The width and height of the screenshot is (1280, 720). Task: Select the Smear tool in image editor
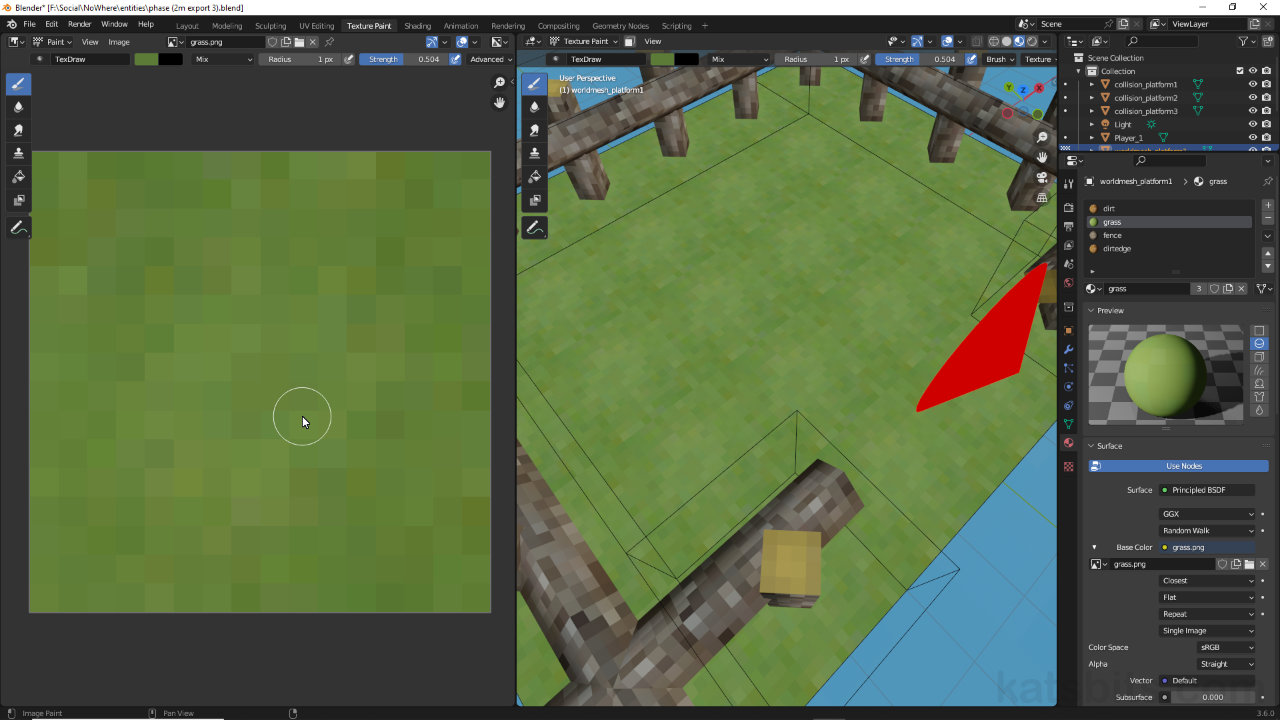click(18, 130)
